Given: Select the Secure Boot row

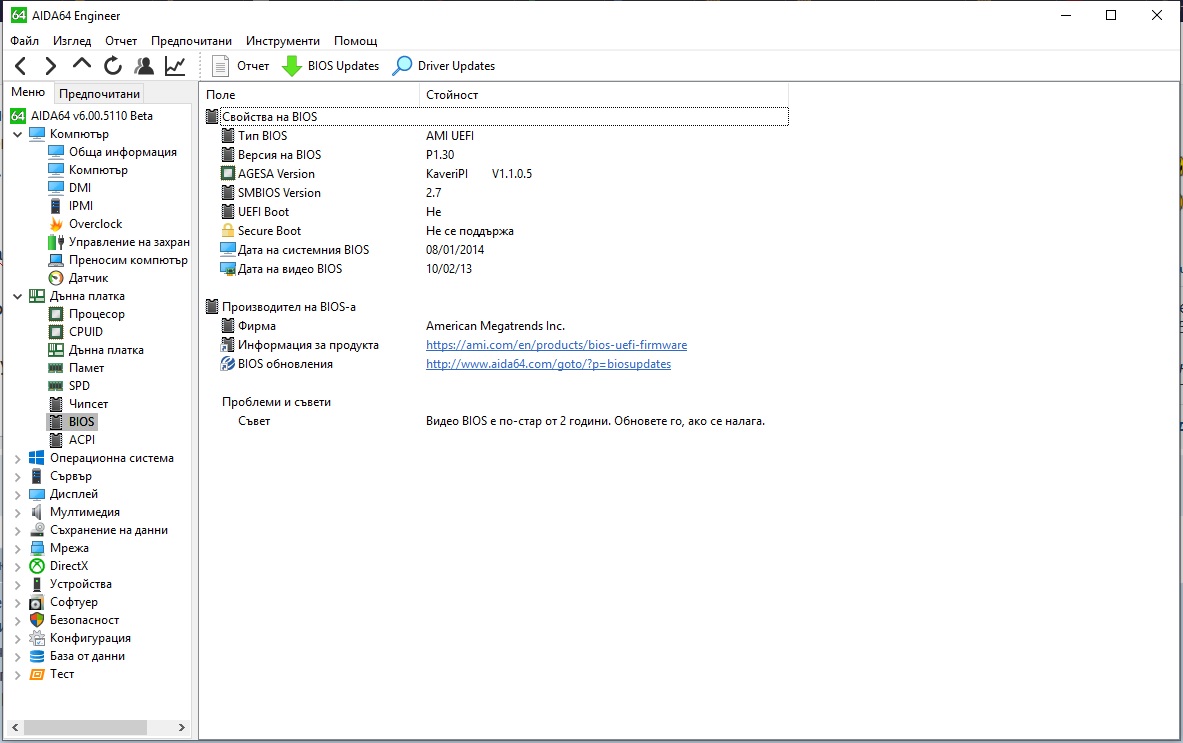Looking at the screenshot, I should pos(496,231).
